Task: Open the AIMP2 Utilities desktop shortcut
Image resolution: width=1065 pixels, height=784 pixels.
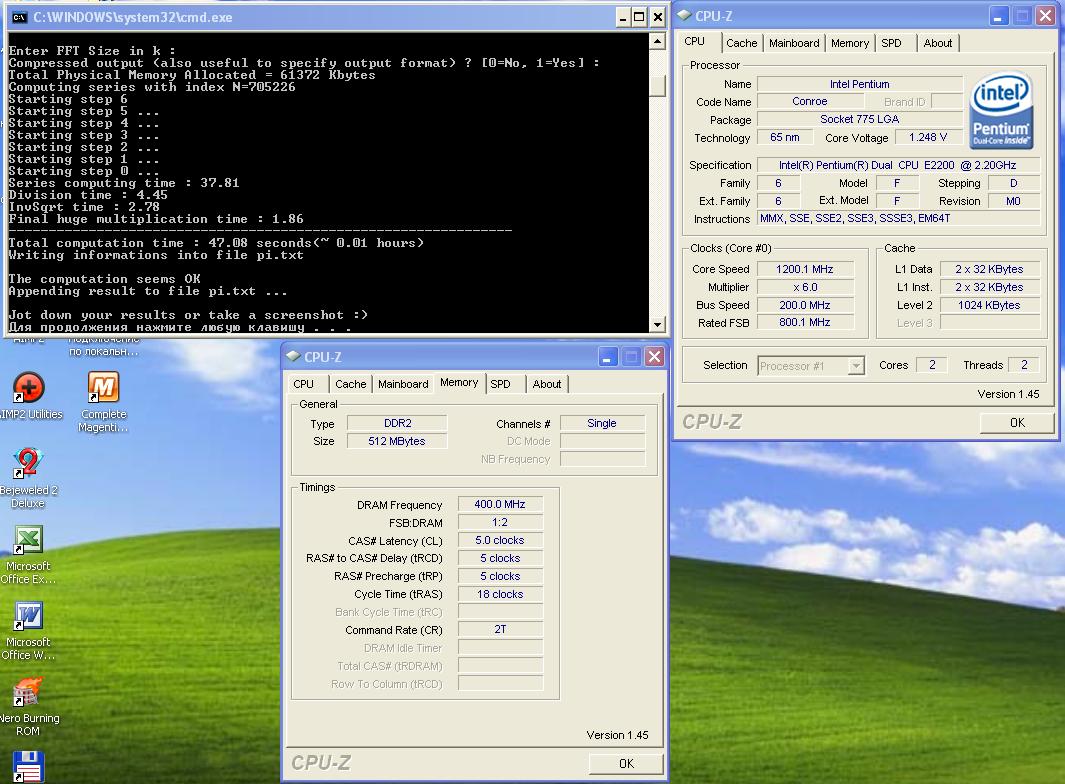Action: tap(28, 396)
